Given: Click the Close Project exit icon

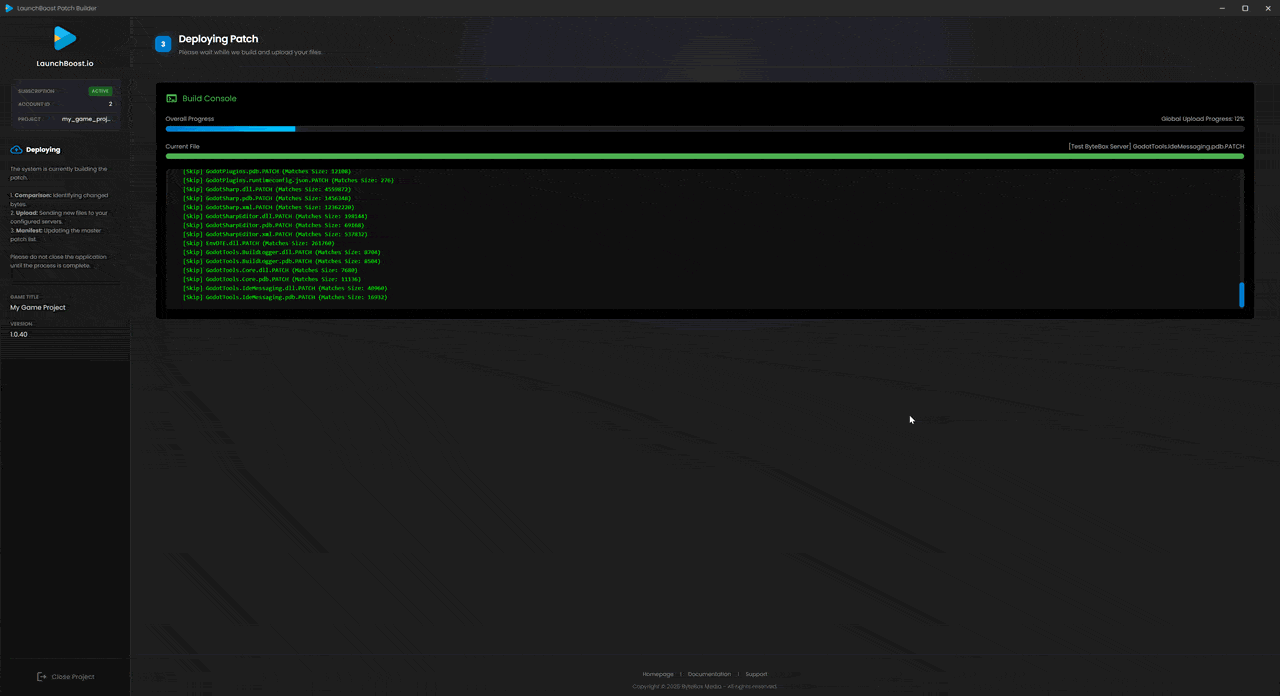Looking at the screenshot, I should (x=42, y=677).
